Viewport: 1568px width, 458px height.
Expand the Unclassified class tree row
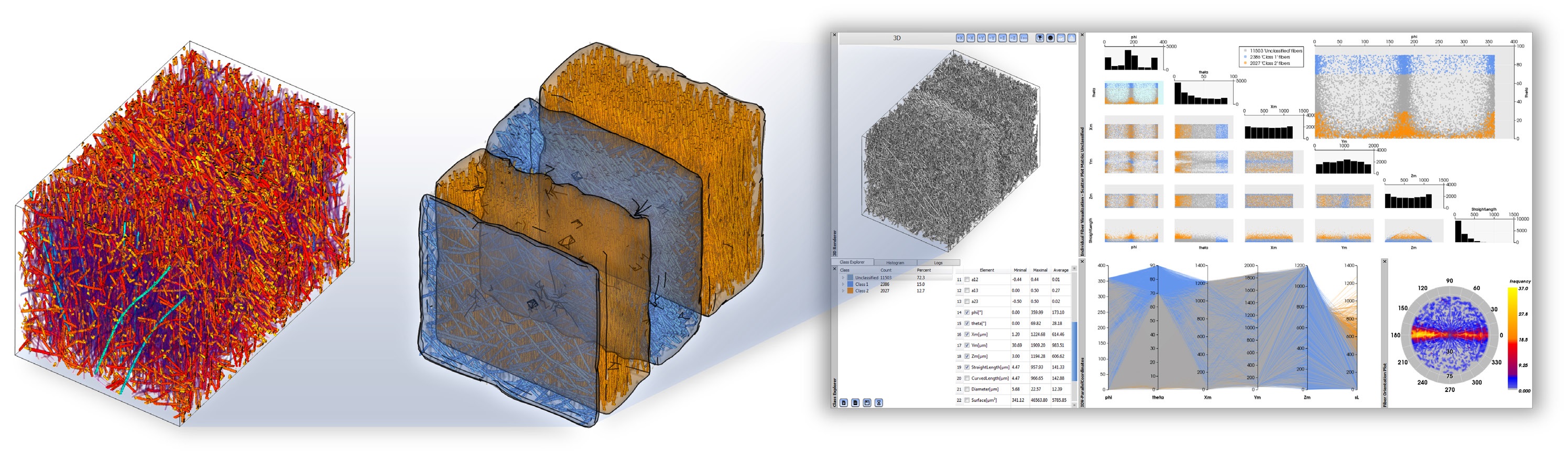pyautogui.click(x=843, y=278)
